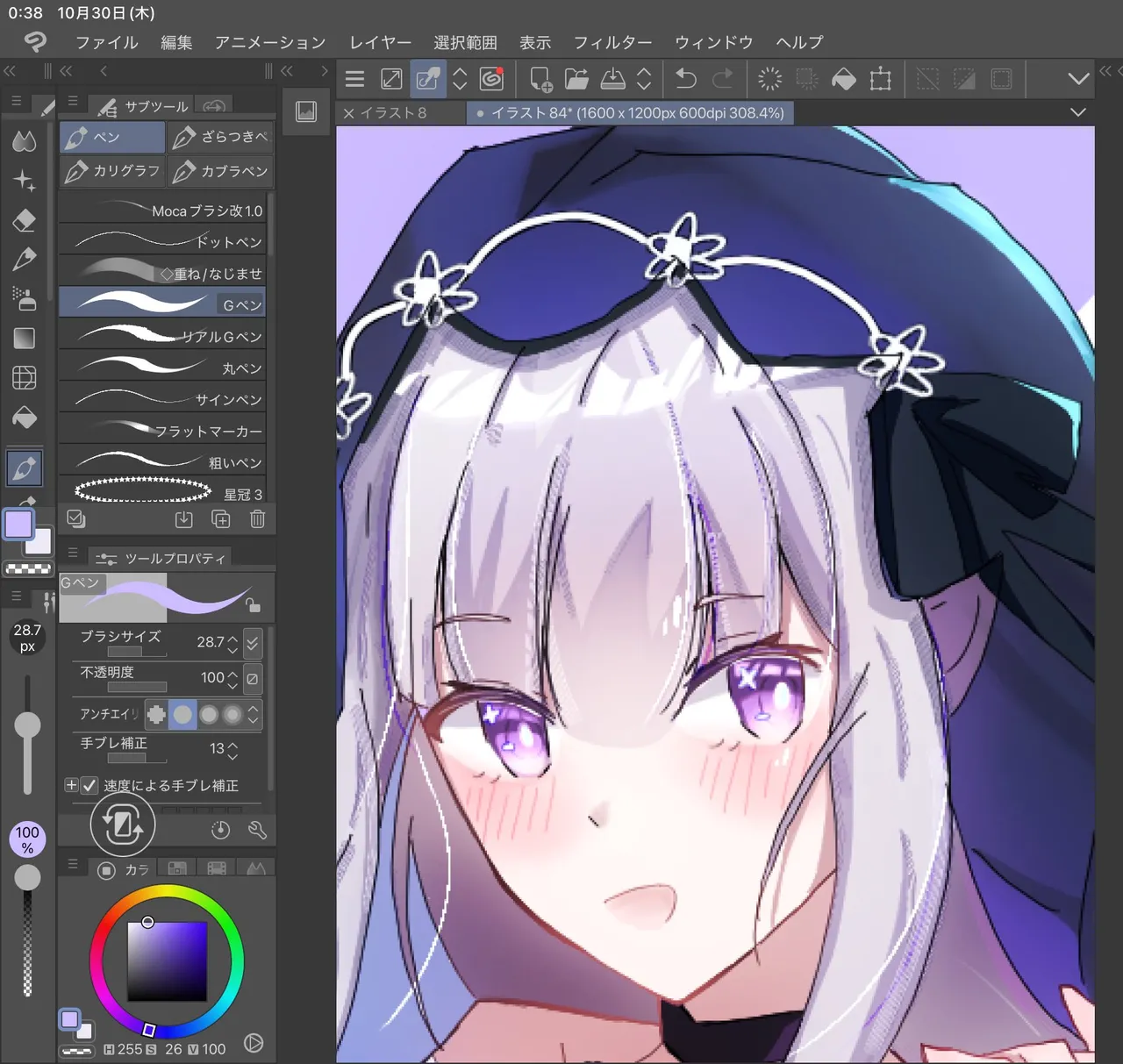Delete sub tool with the trash icon
Viewport: 1123px width, 1064px height.
[257, 519]
